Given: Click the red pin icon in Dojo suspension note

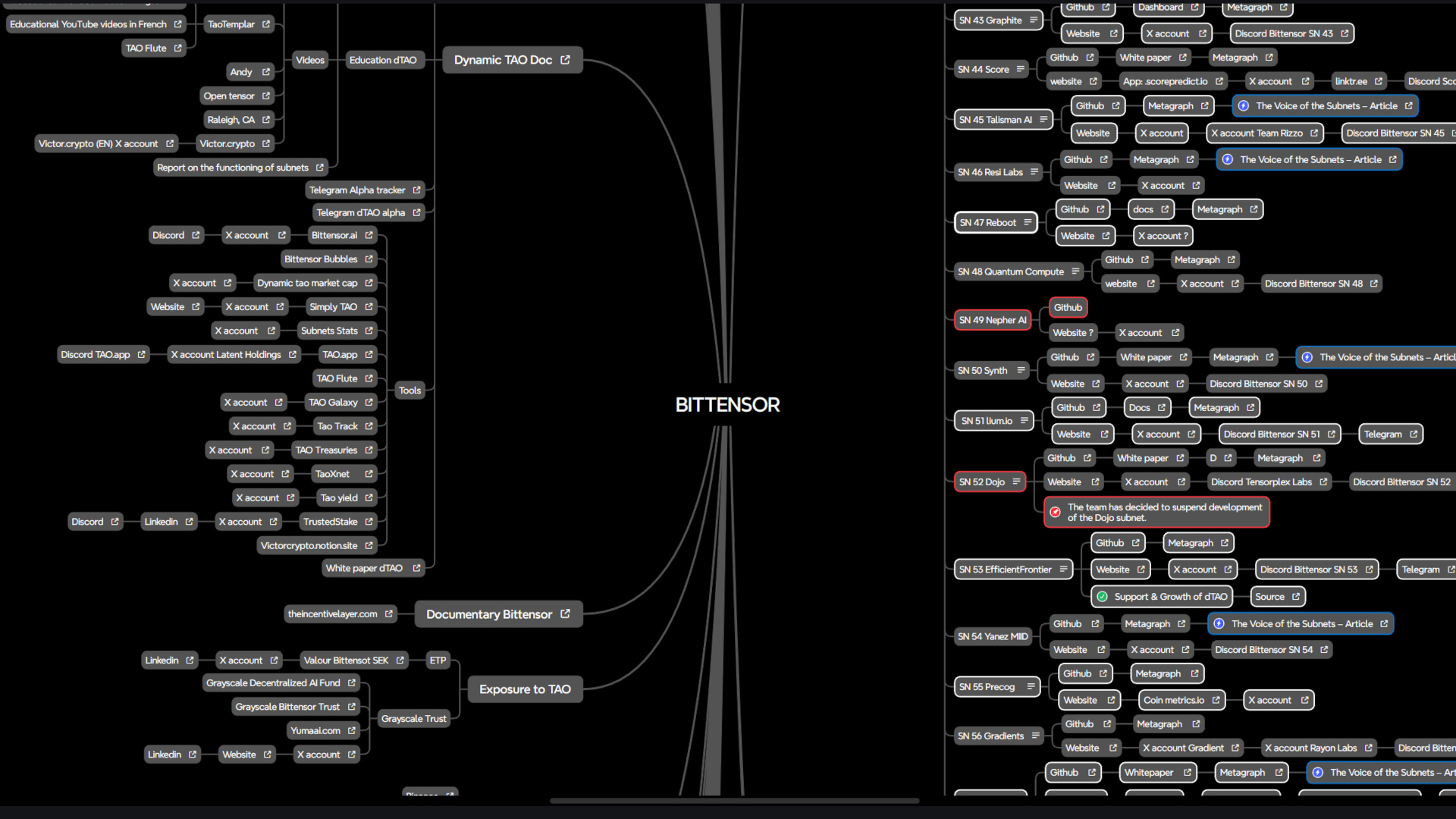Looking at the screenshot, I should pos(1055,513).
